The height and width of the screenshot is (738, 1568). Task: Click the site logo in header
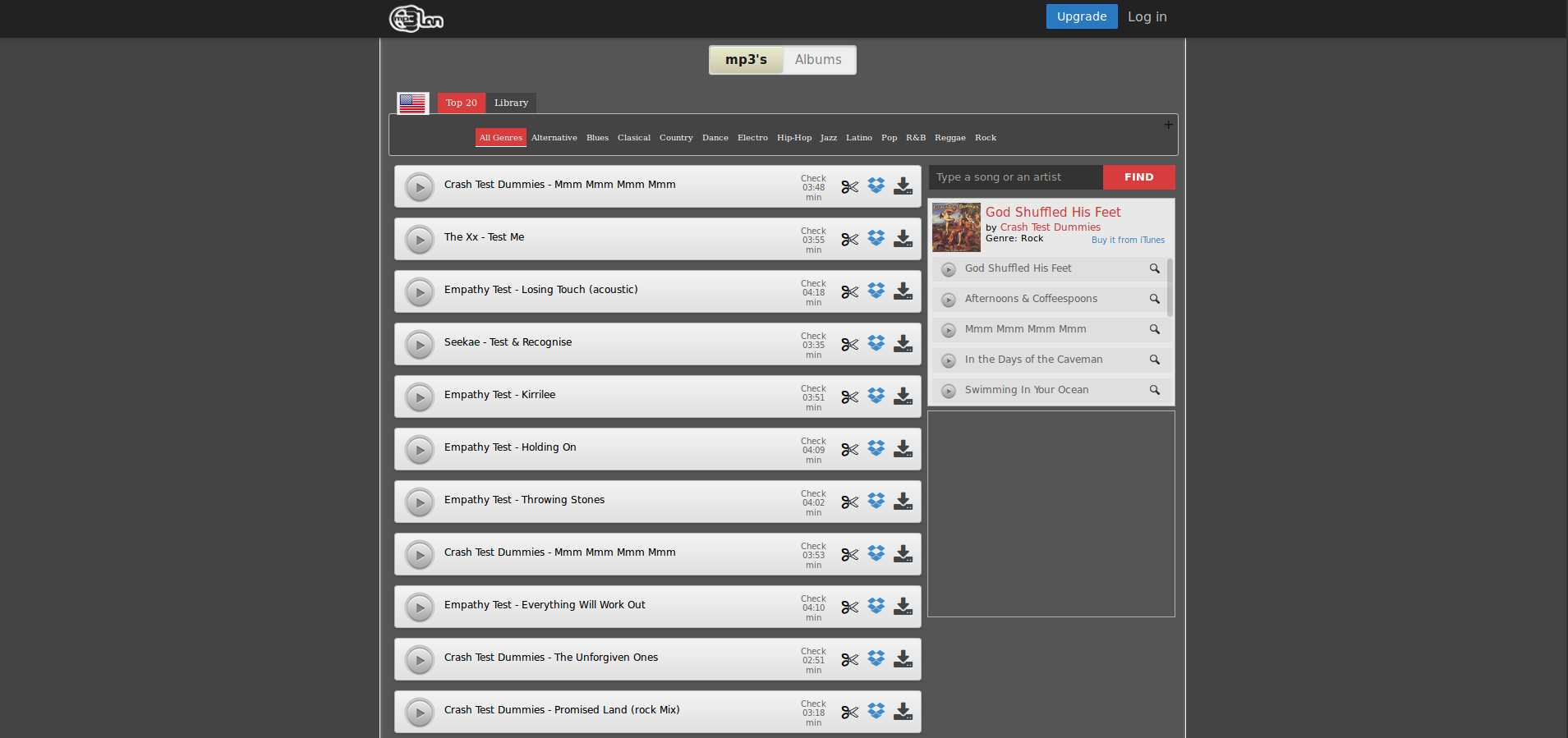416,18
